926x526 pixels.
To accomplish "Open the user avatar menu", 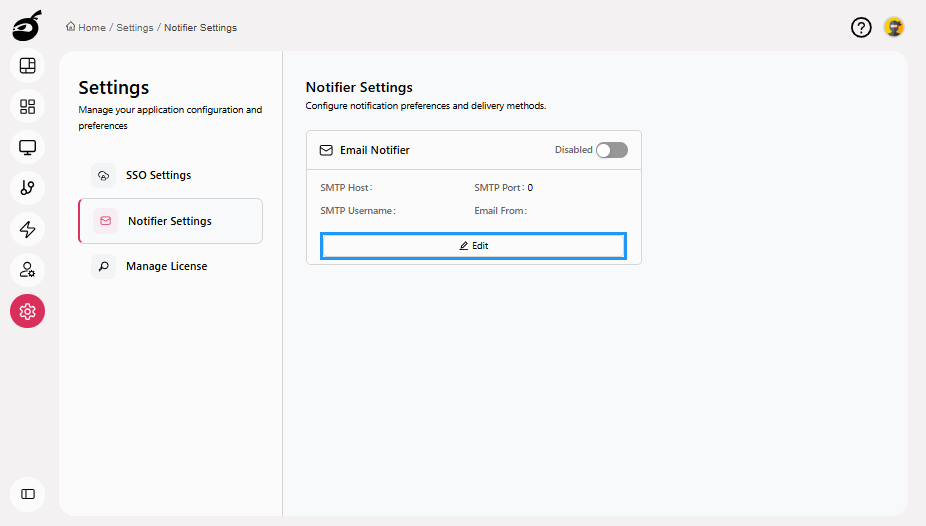I will pyautogui.click(x=894, y=27).
